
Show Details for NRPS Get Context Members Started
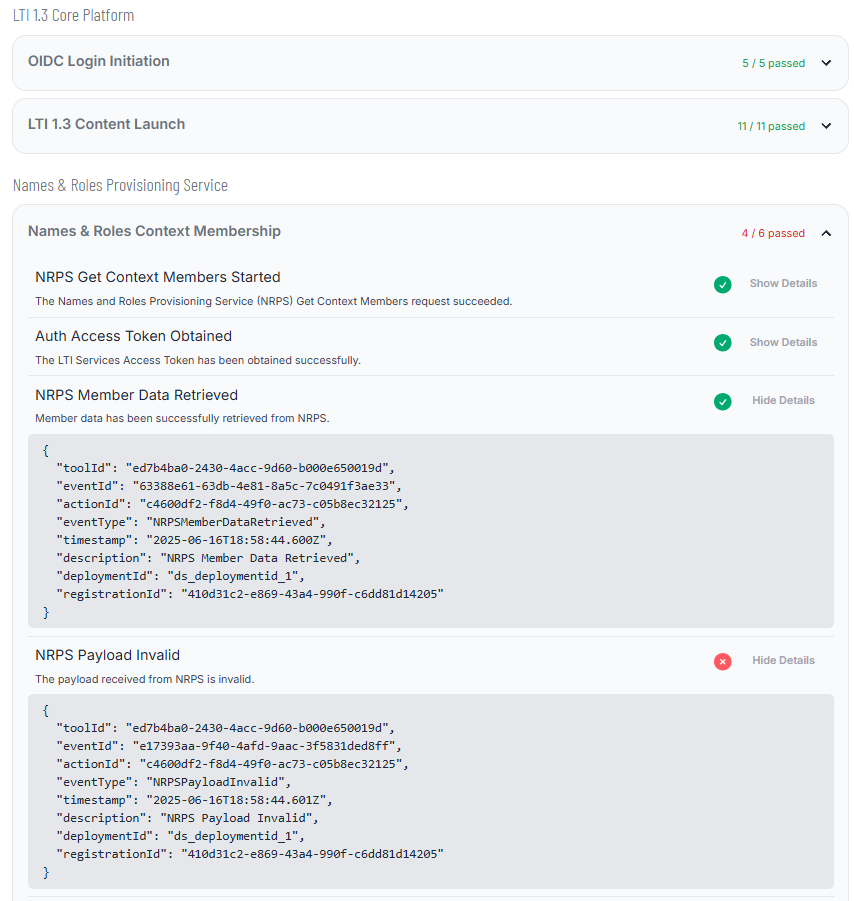click(x=783, y=283)
